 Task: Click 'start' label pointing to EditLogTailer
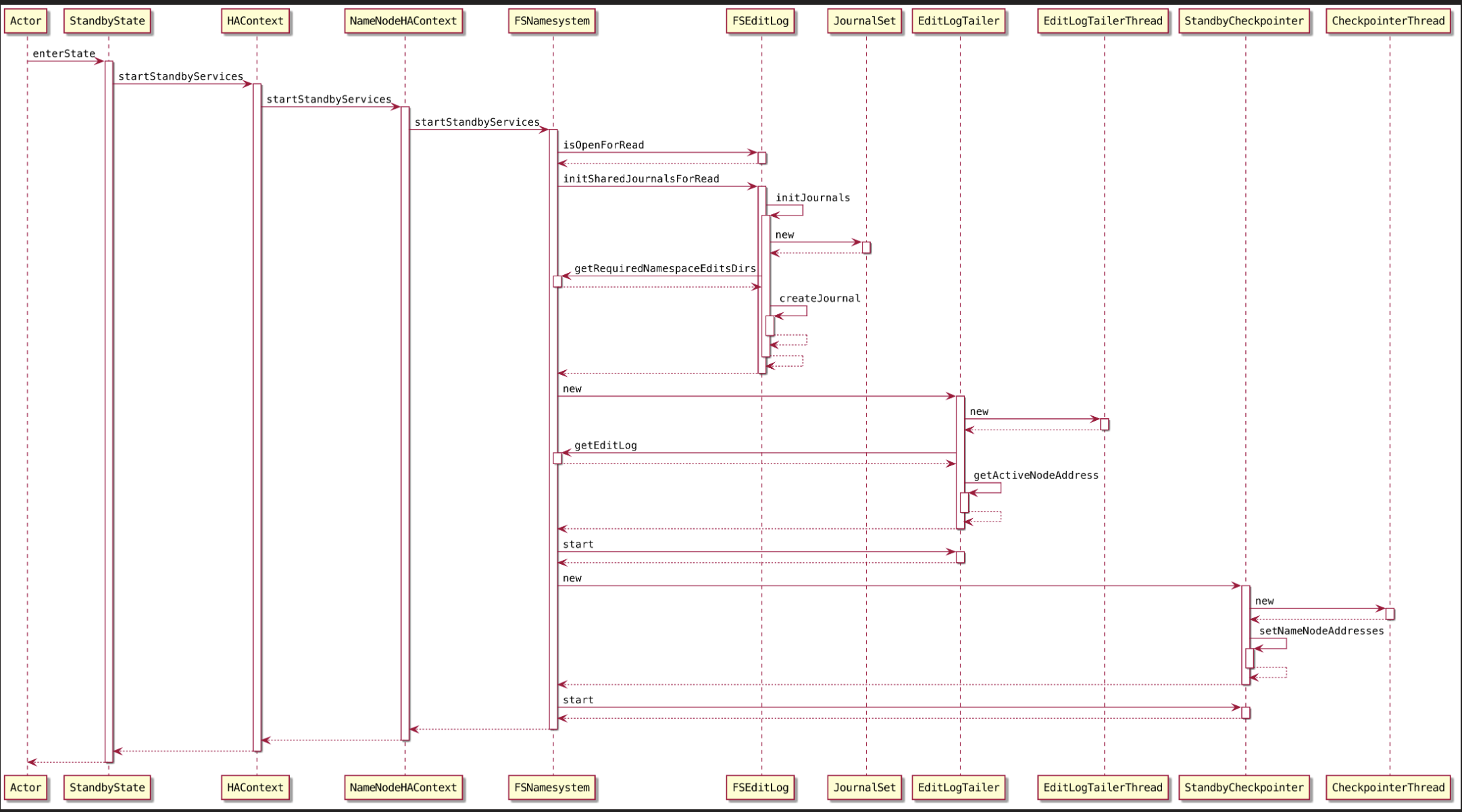[x=578, y=544]
